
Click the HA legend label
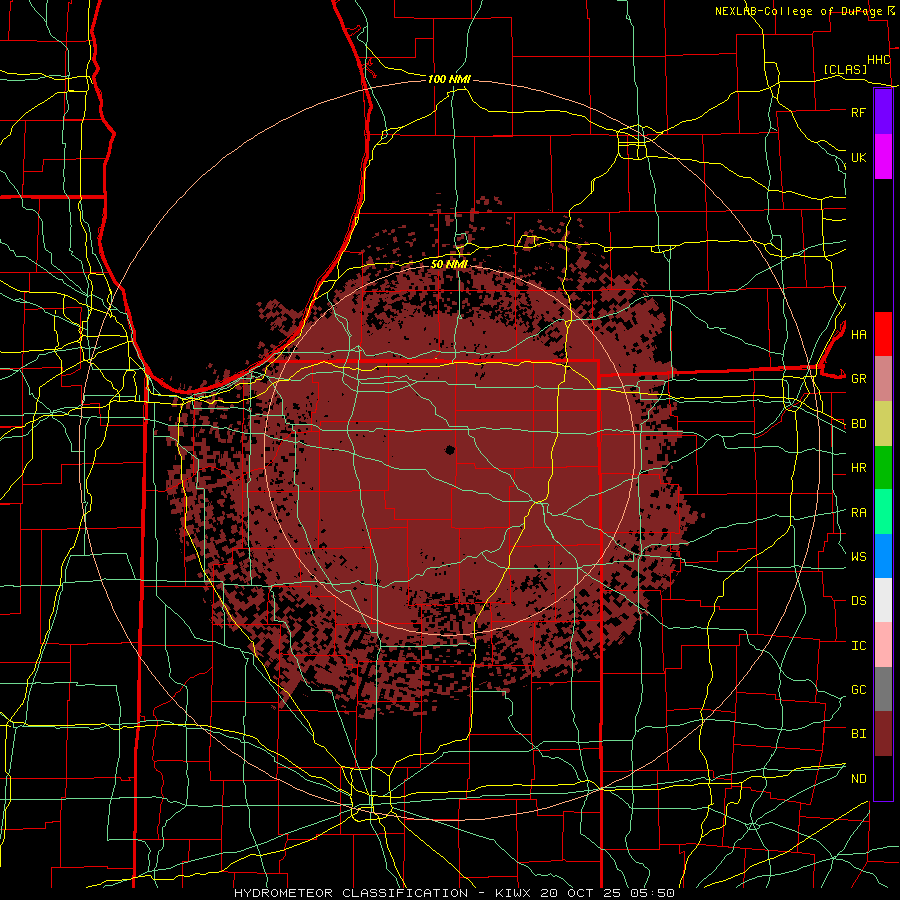click(859, 335)
